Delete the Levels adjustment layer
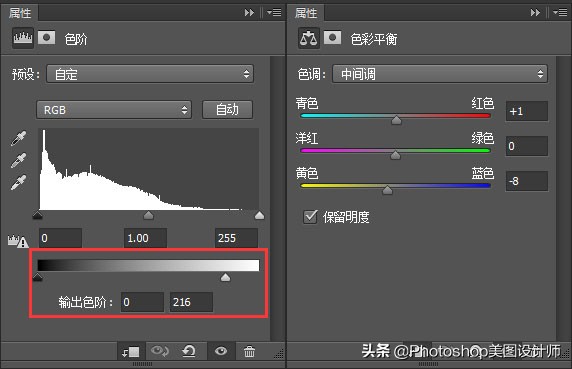 [x=250, y=351]
